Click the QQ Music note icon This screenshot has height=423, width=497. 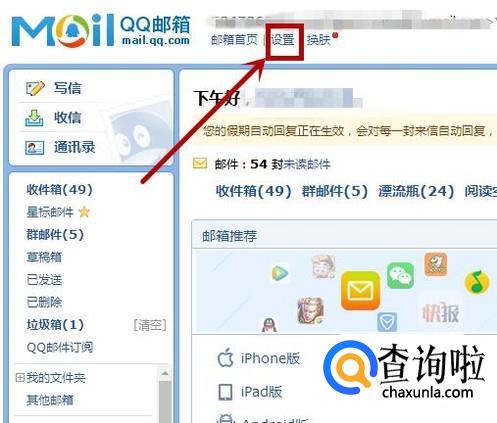(x=477, y=283)
